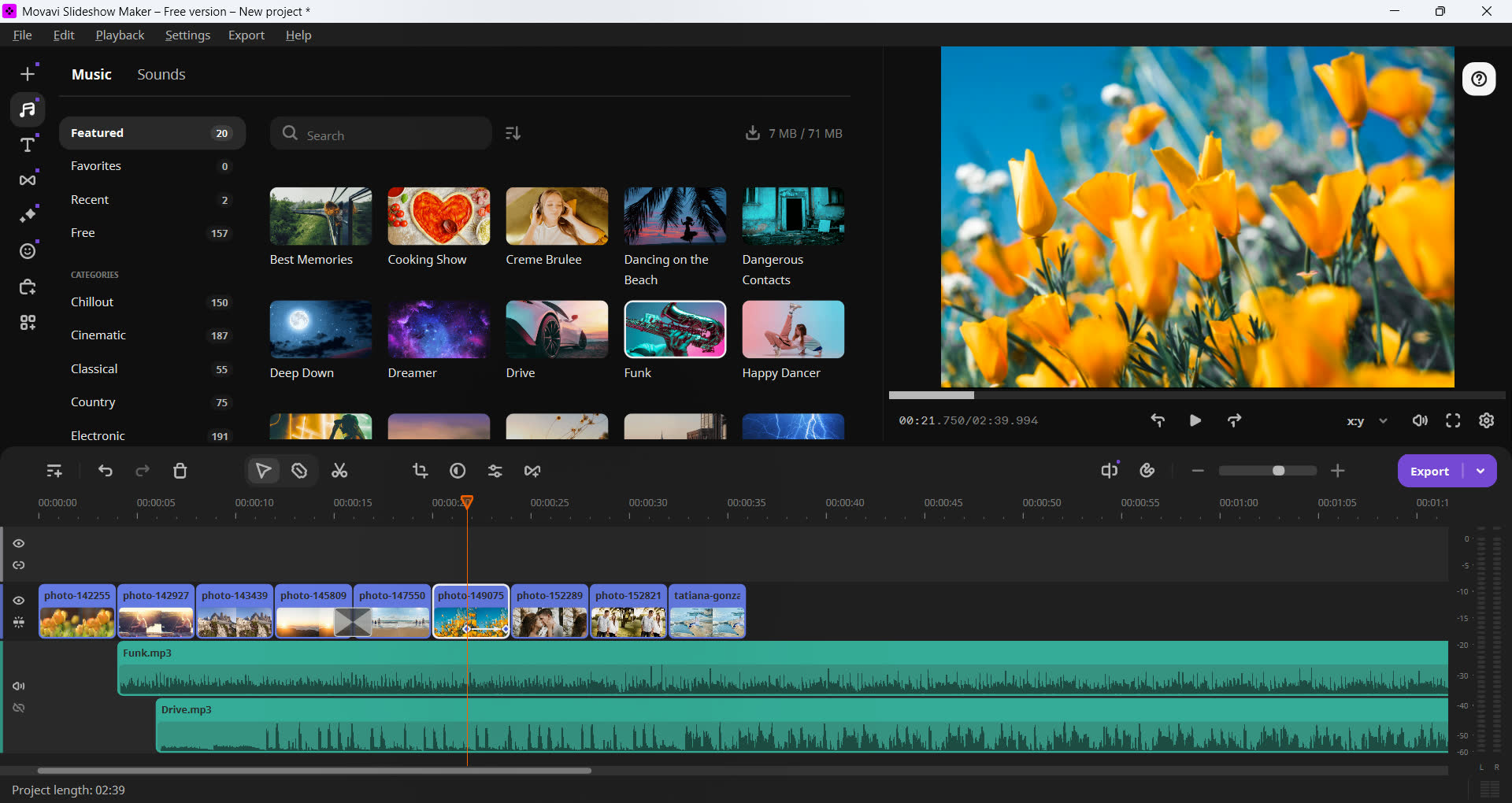Viewport: 1512px width, 803px height.
Task: Switch to the Sounds tab
Action: click(x=161, y=74)
